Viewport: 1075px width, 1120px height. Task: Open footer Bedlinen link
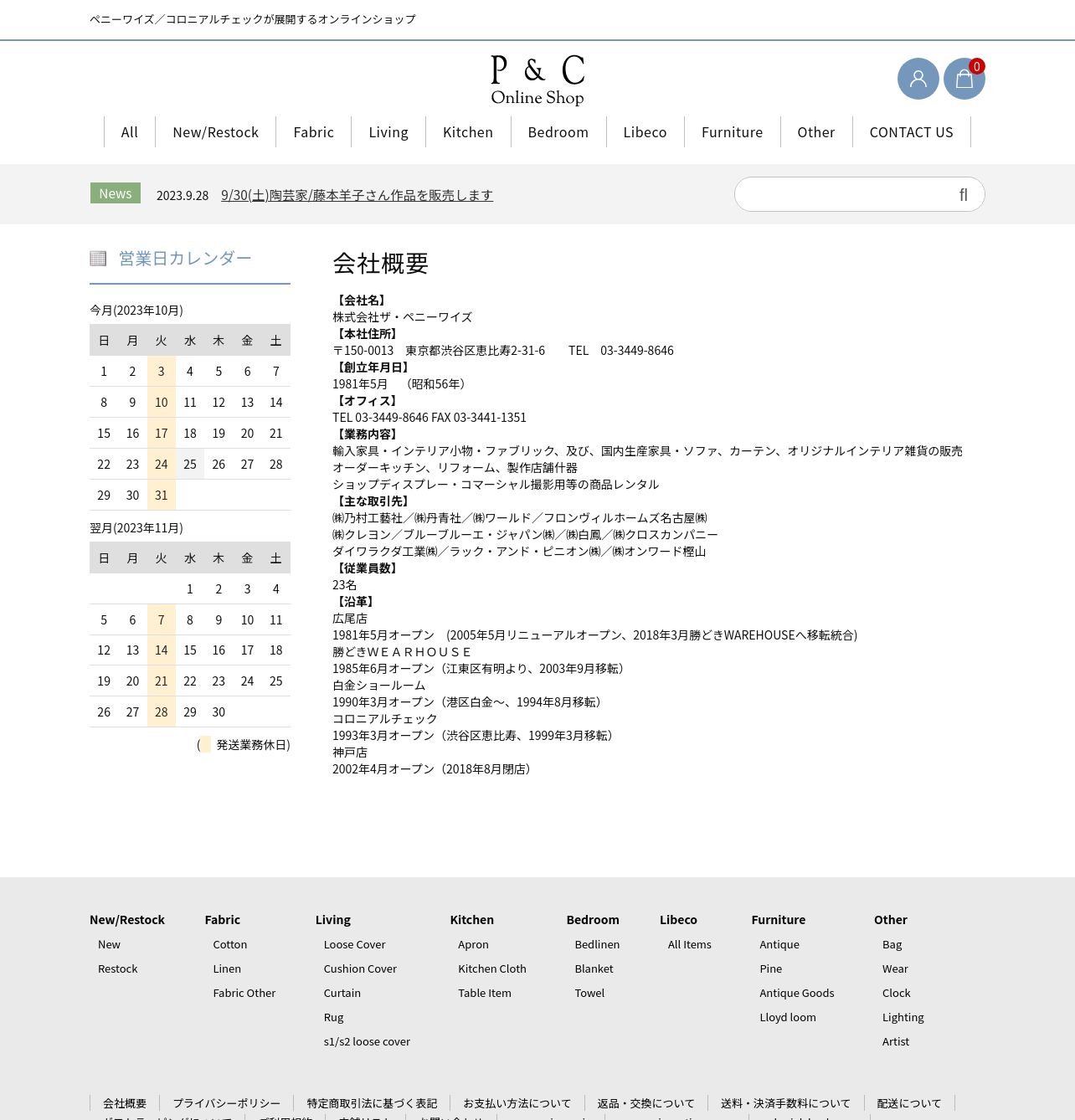pos(597,944)
